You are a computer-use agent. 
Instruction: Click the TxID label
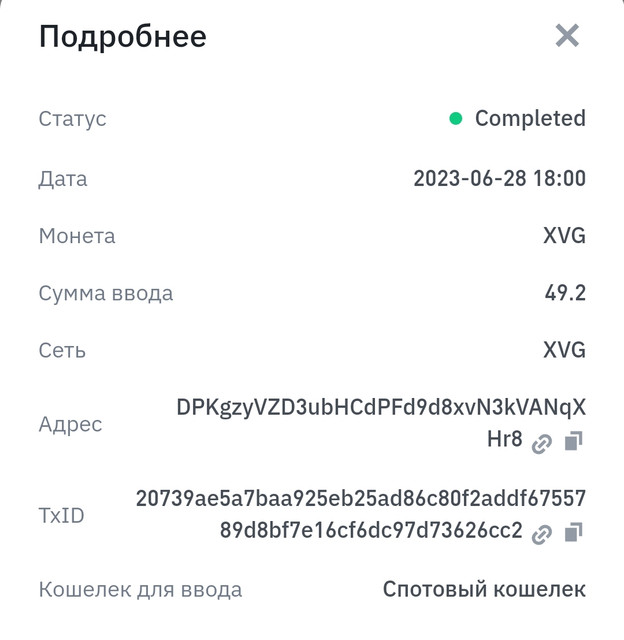tap(62, 515)
